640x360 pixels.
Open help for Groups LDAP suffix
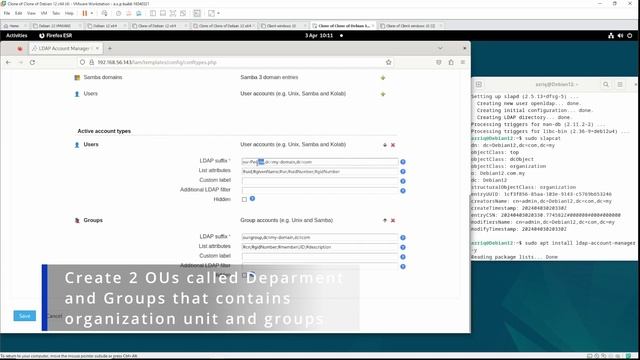[x=403, y=238]
